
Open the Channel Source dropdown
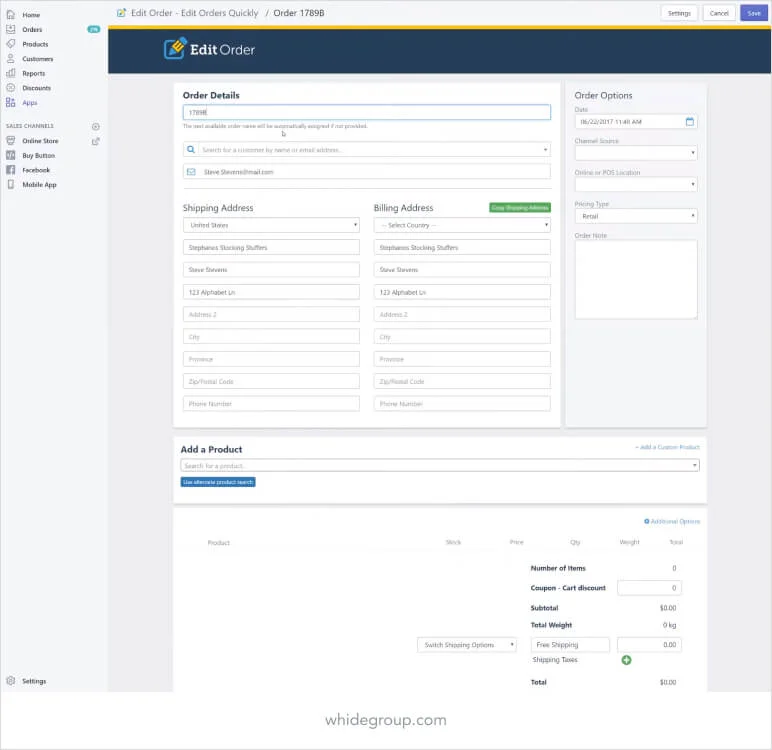(x=636, y=153)
